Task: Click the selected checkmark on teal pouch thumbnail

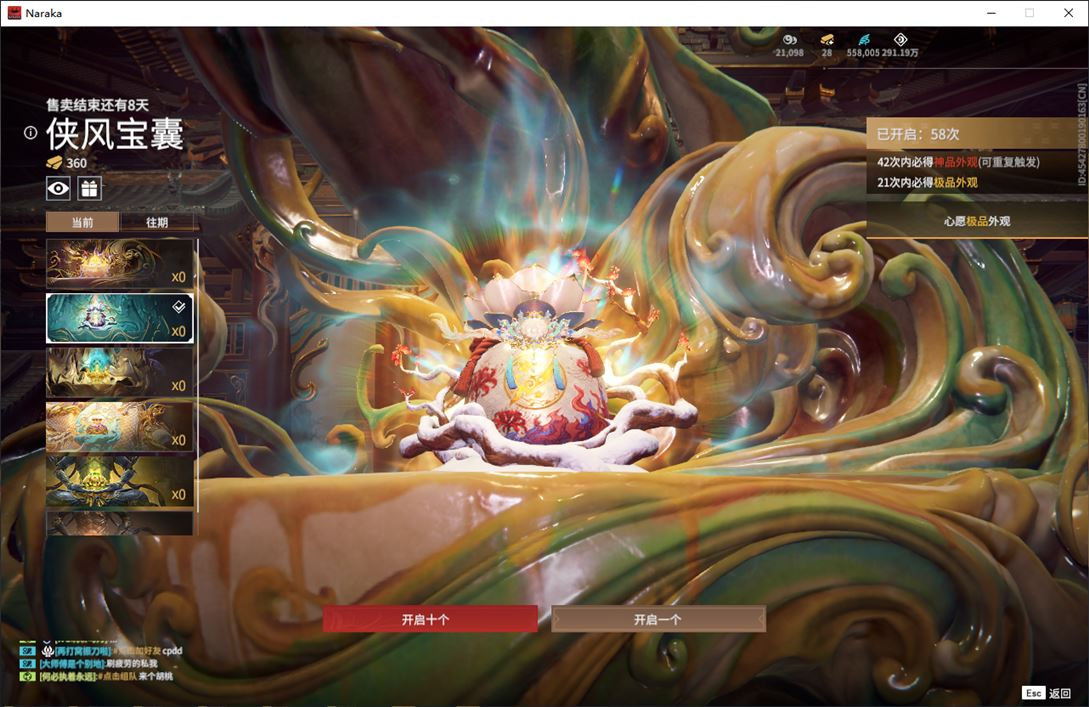Action: [179, 306]
